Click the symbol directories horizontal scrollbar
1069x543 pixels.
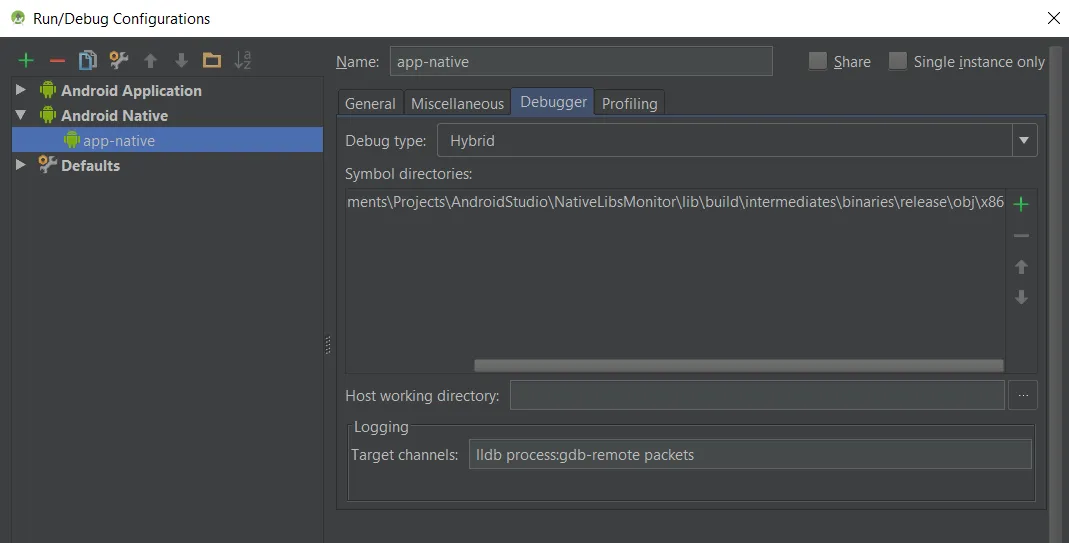point(738,366)
